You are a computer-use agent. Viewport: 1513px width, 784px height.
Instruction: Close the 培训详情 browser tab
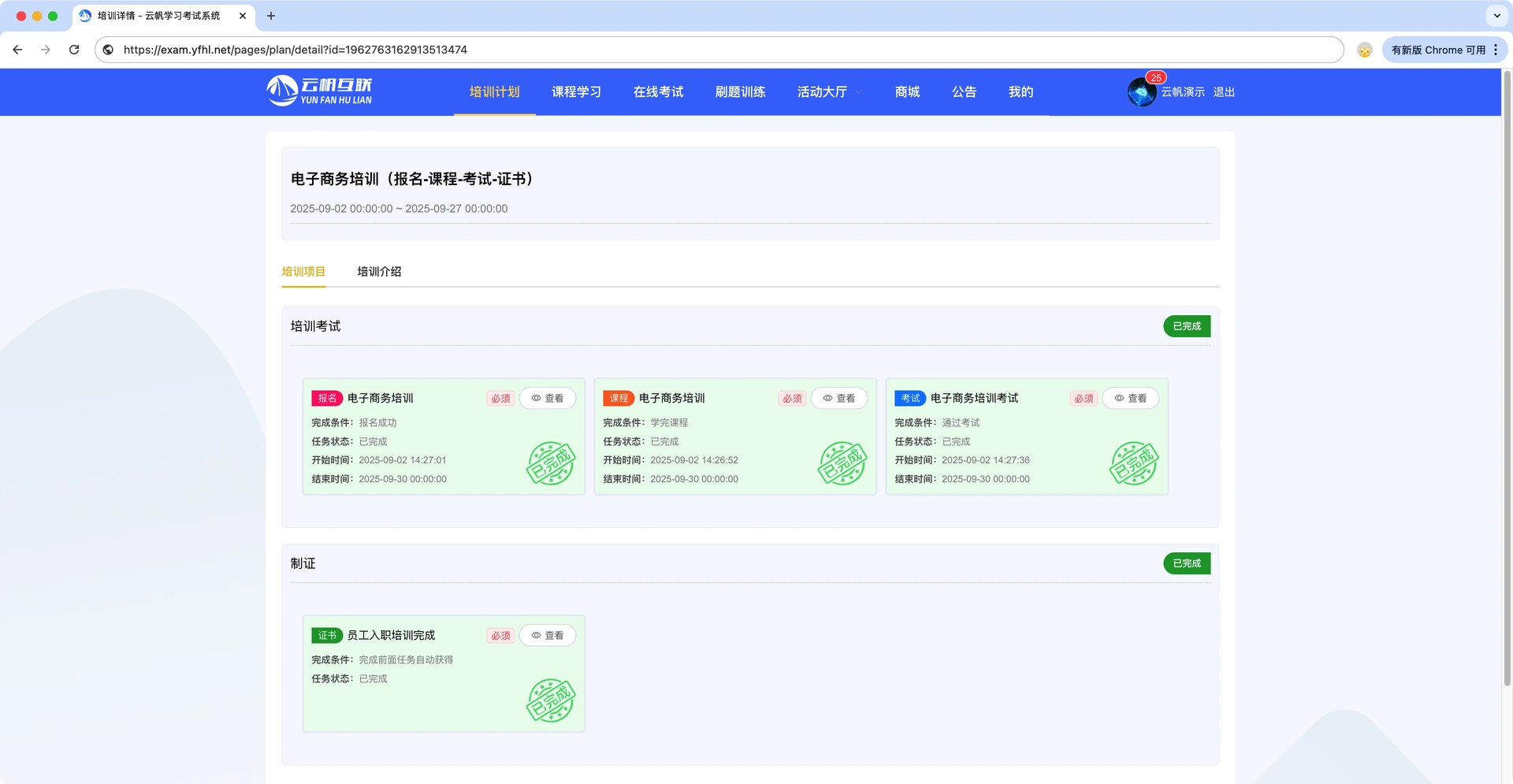click(x=243, y=16)
